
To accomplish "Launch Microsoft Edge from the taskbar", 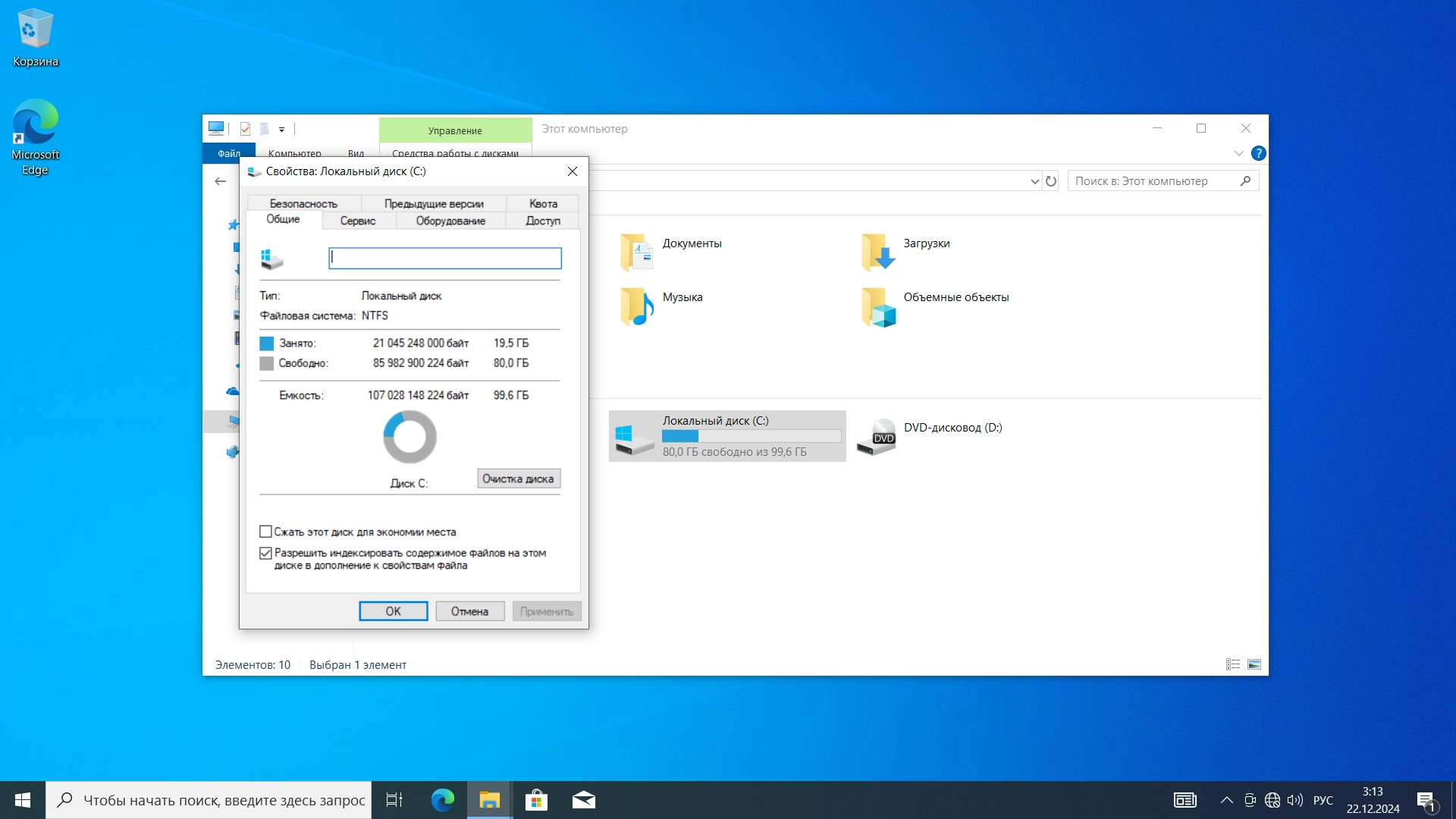I will (442, 800).
